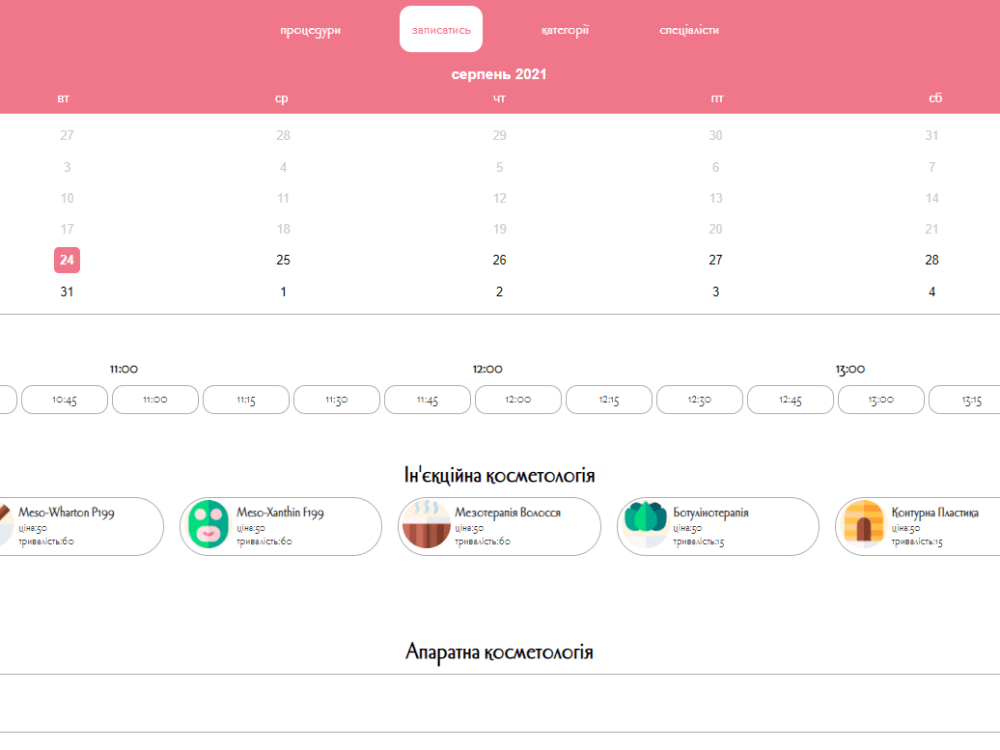Screen dimensions: 1000x750
Task: Select the Ботулінотерапія procedure name
Action: click(711, 513)
